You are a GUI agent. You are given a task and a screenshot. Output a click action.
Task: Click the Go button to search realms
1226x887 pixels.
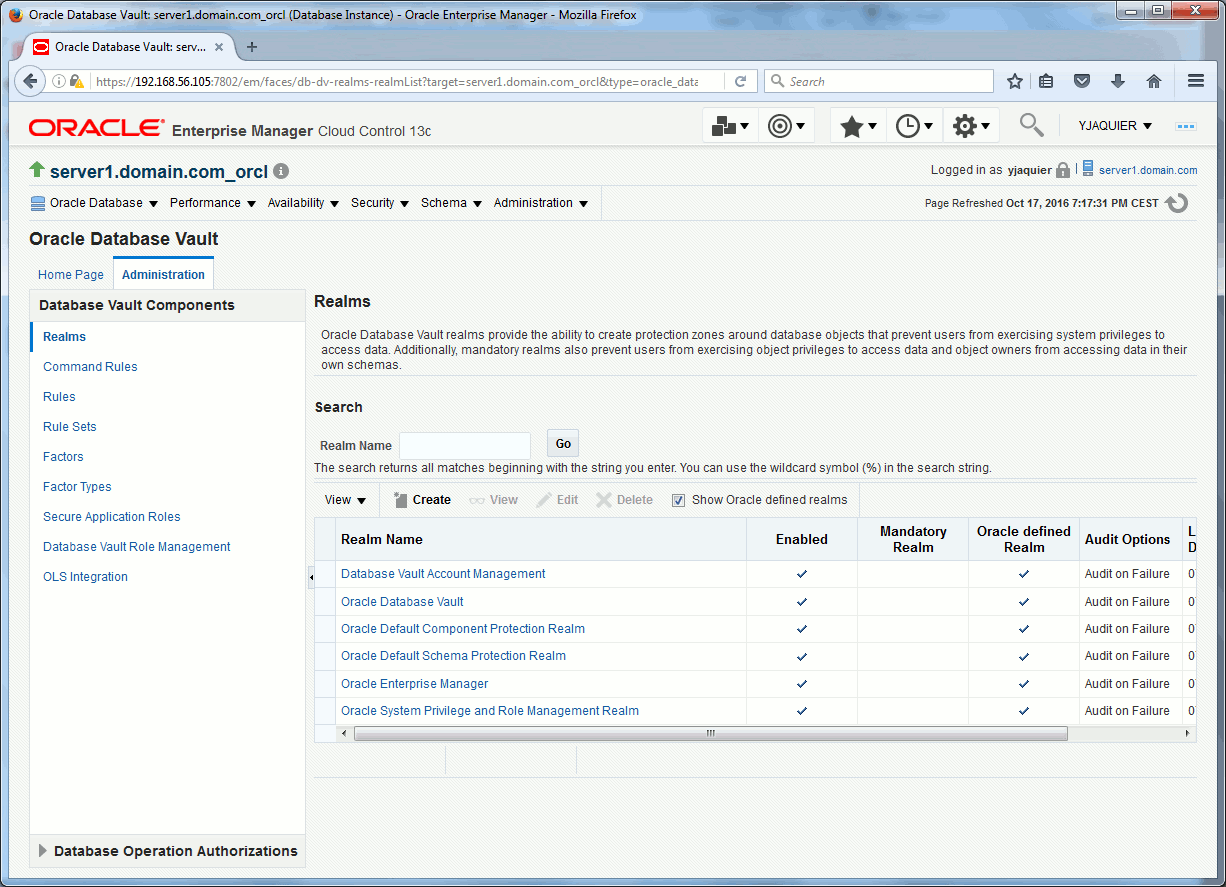click(562, 443)
